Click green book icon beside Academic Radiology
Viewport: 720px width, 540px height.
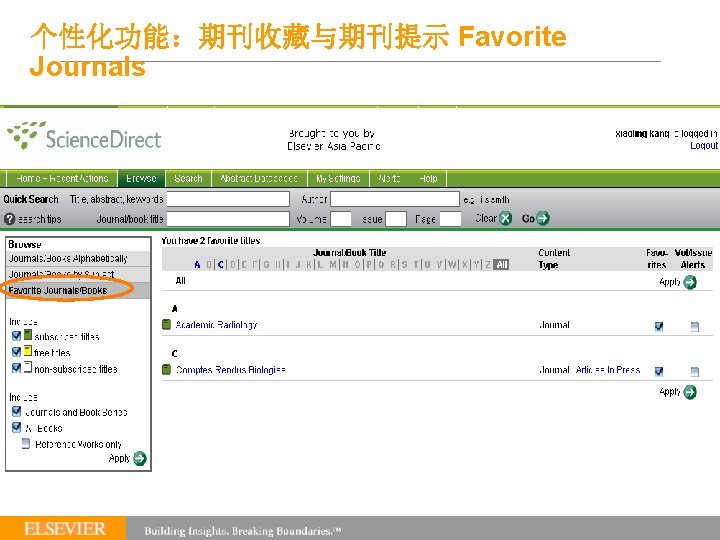point(167,325)
